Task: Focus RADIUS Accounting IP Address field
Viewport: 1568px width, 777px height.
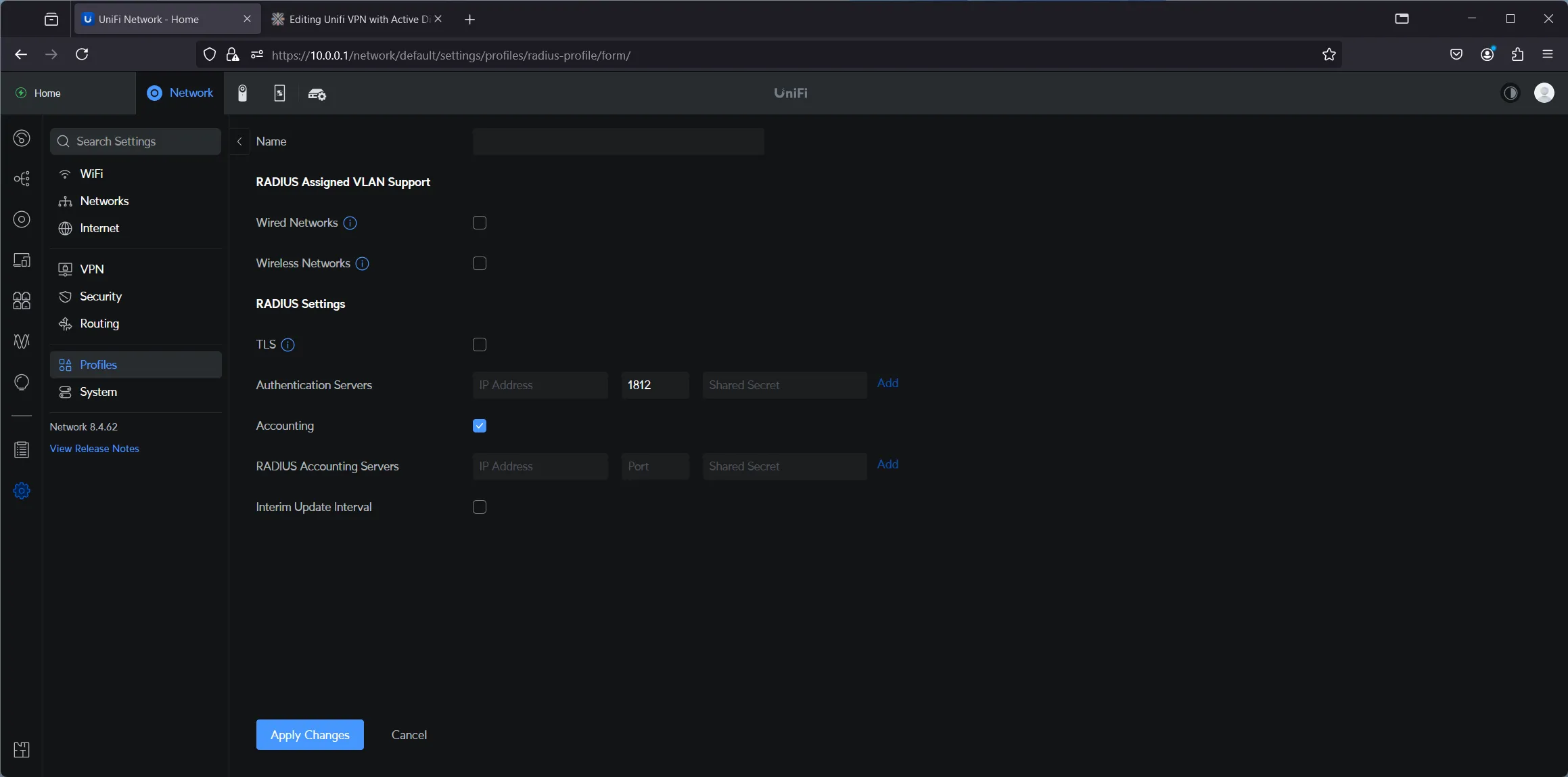Action: point(540,466)
